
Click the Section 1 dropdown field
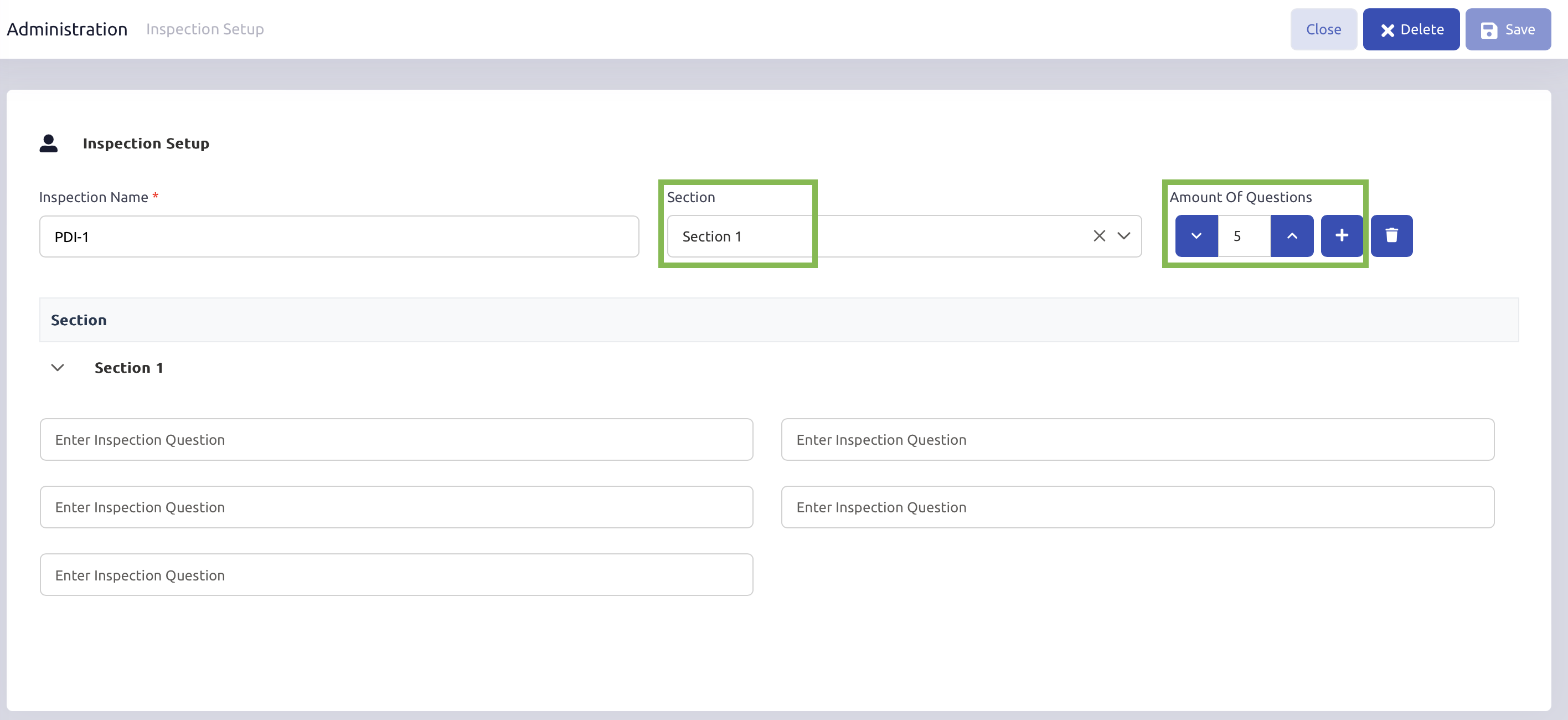pos(876,236)
